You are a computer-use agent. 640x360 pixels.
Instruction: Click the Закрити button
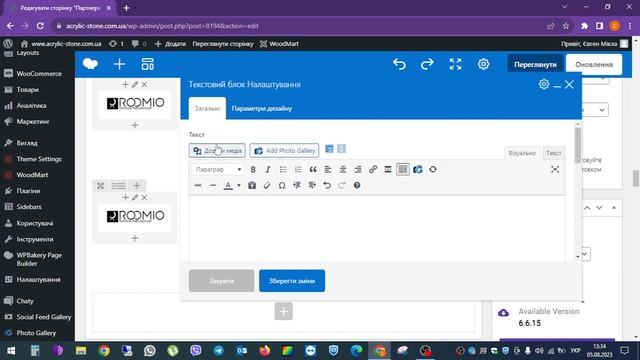click(221, 281)
